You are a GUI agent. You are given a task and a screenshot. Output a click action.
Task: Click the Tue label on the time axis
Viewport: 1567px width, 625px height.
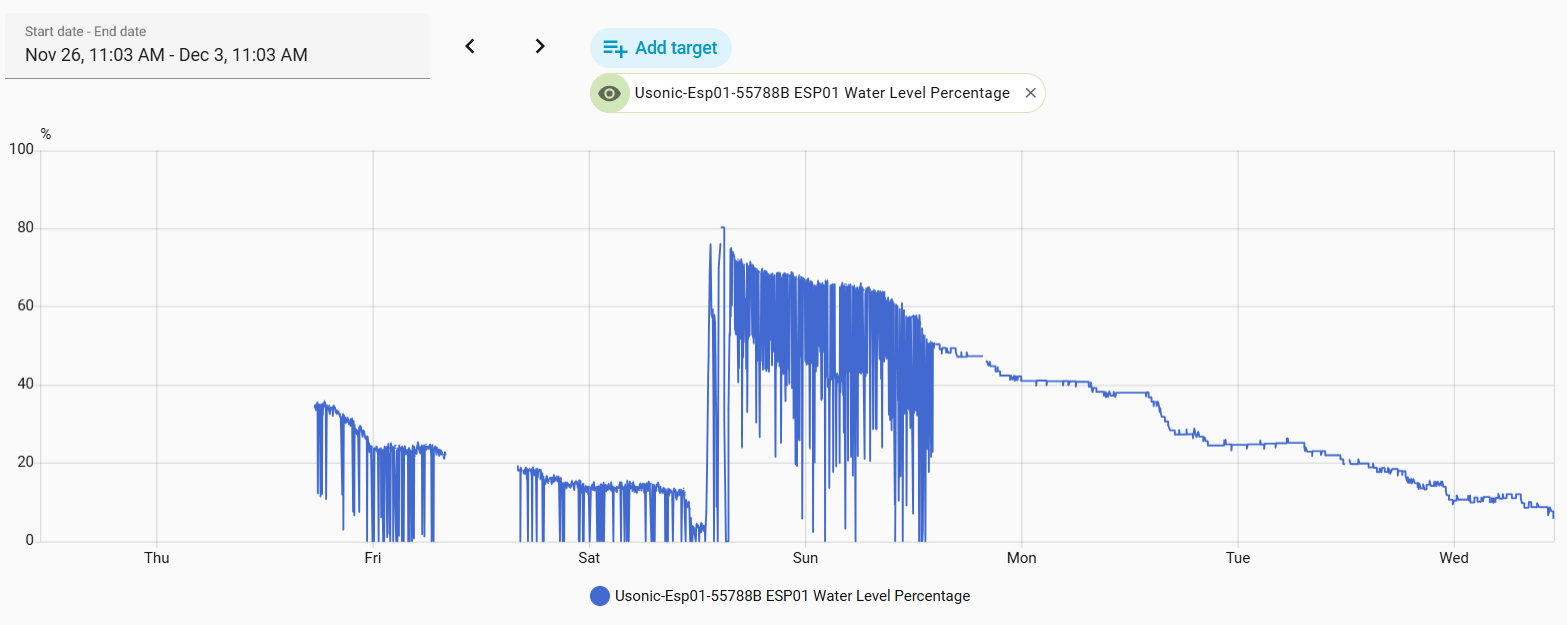[x=1238, y=558]
